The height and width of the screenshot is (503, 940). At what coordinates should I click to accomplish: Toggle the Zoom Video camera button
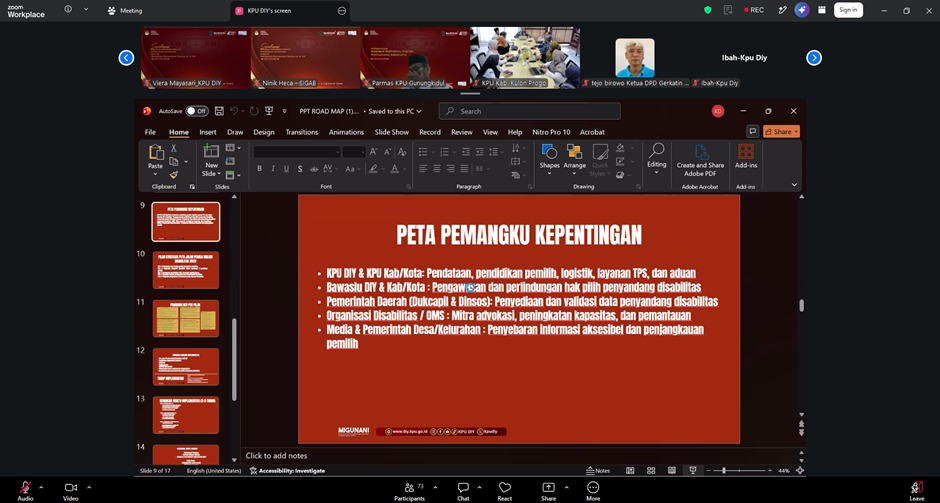(71, 490)
